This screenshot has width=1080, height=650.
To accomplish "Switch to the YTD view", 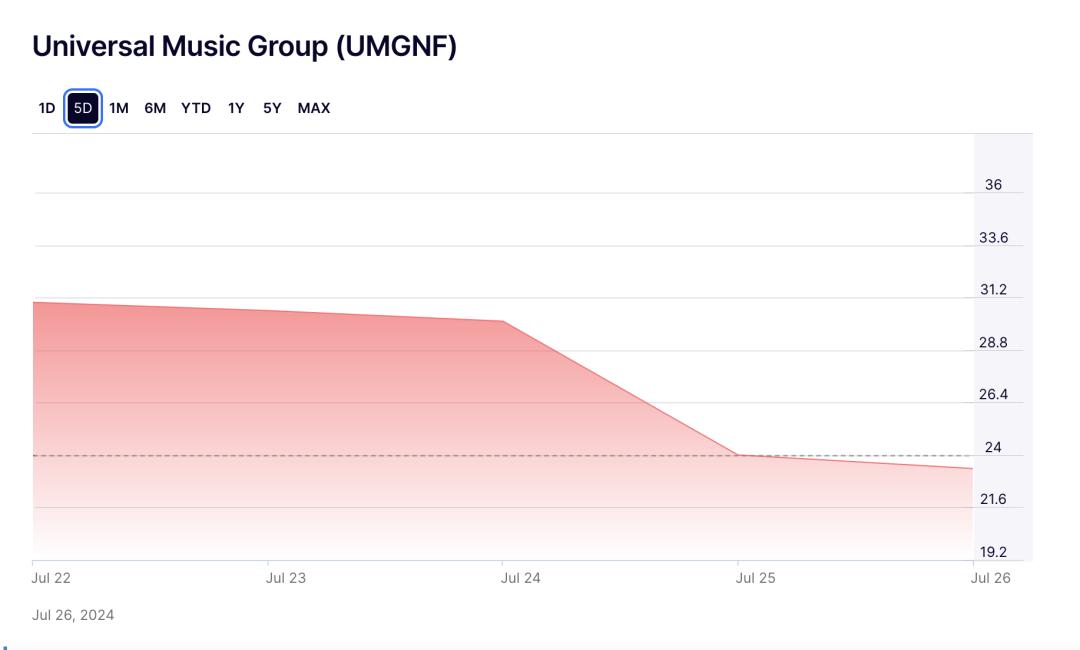I will click(x=196, y=108).
